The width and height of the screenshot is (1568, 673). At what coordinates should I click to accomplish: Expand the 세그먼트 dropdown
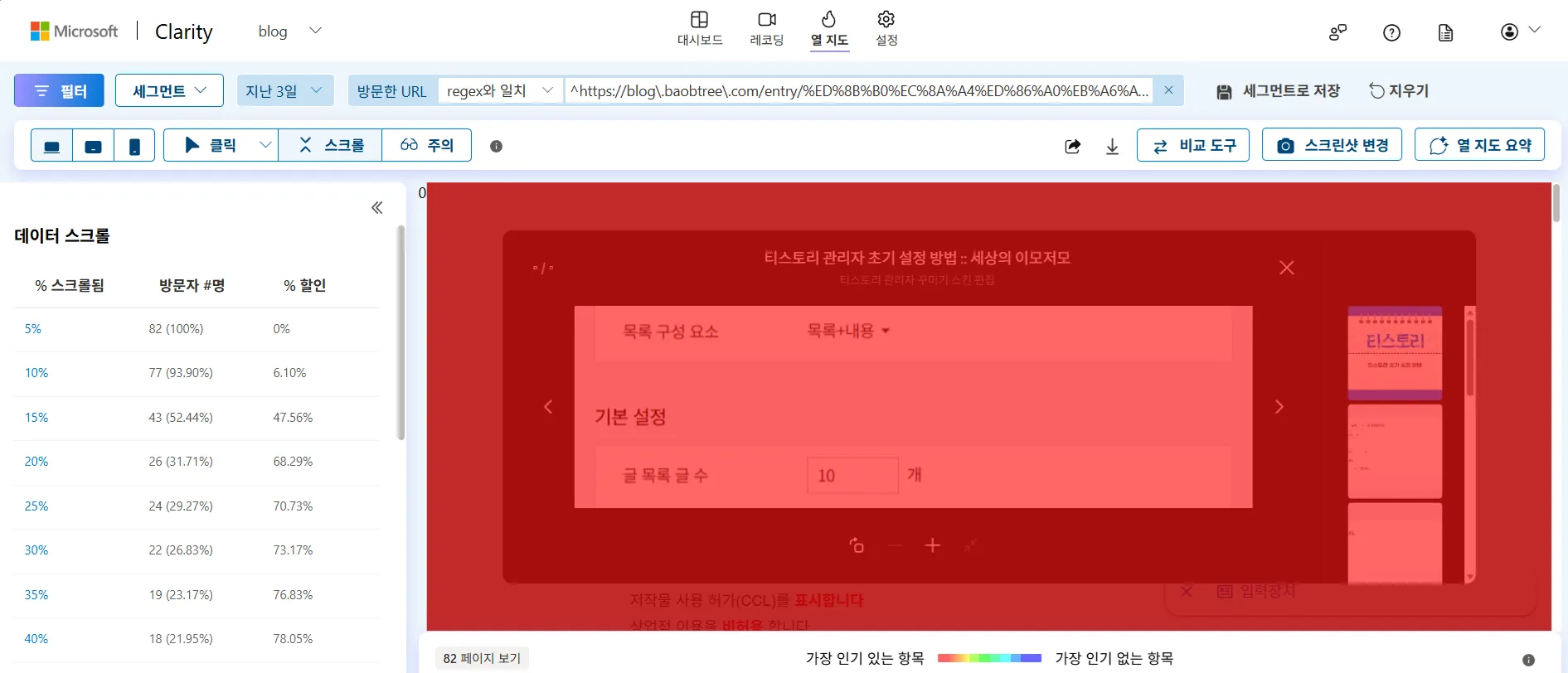click(x=169, y=90)
